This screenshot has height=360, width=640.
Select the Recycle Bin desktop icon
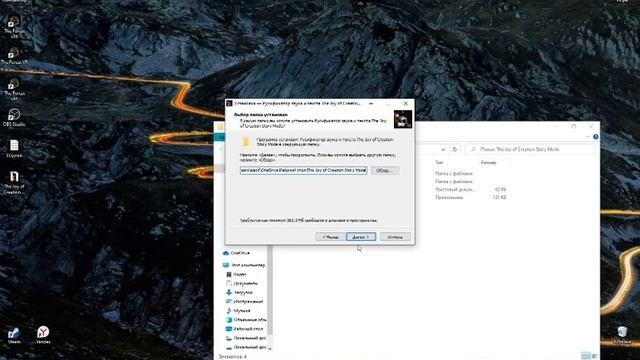(x=622, y=336)
